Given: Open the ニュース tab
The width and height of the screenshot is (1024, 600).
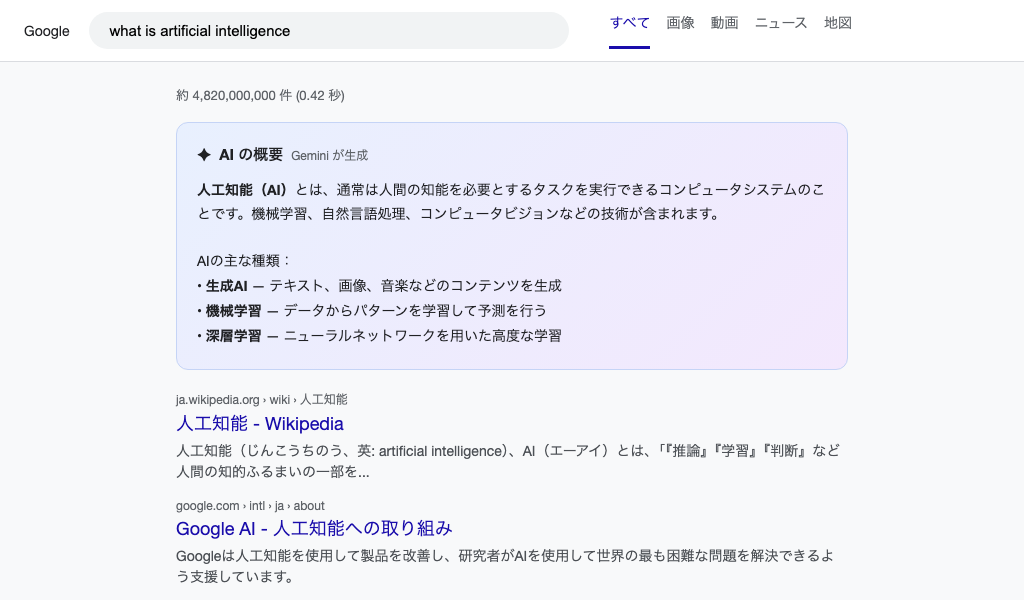Looking at the screenshot, I should 780,22.
